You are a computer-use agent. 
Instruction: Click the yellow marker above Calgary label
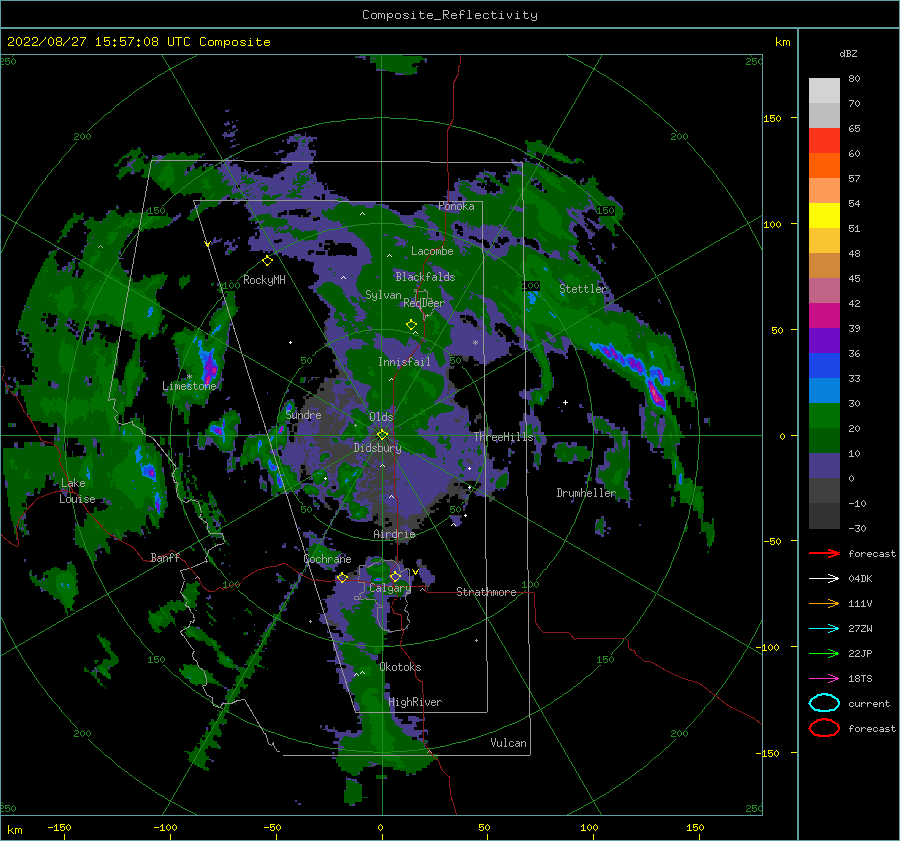[x=395, y=576]
